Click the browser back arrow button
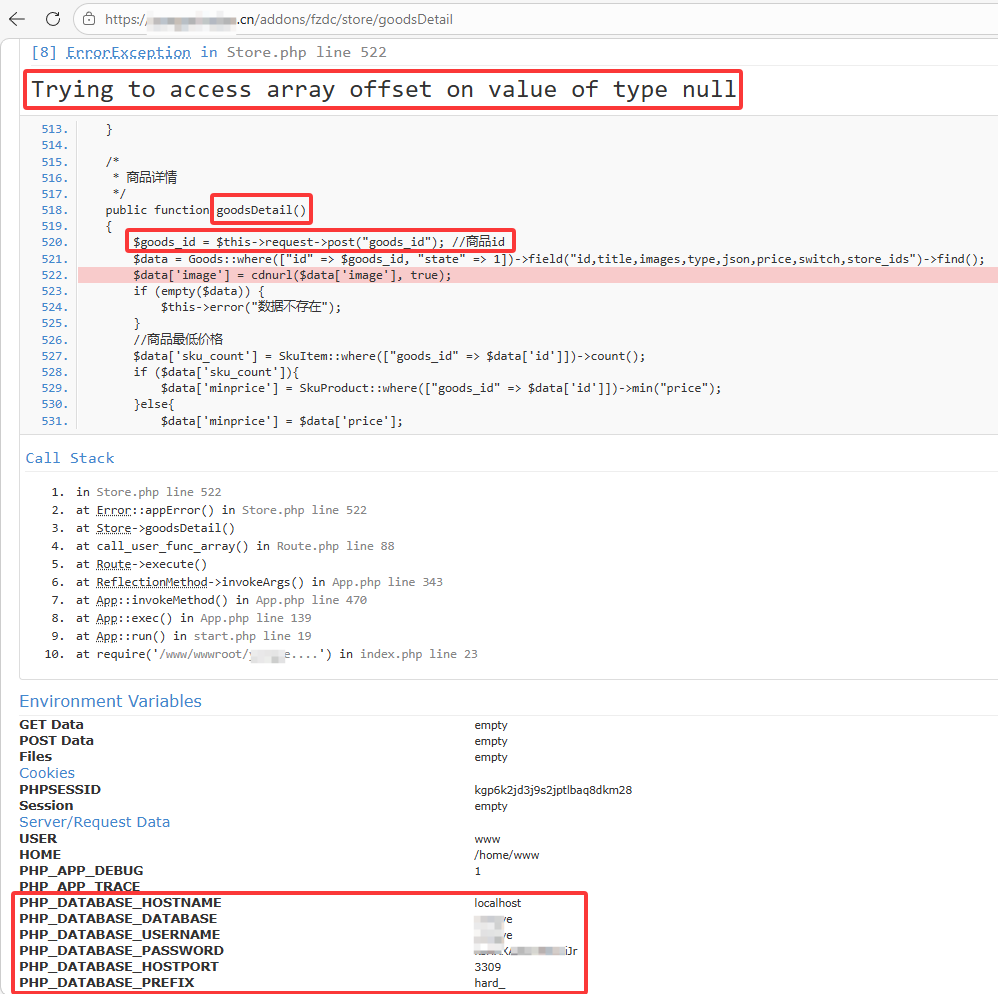This screenshot has height=994, width=998. 17,19
